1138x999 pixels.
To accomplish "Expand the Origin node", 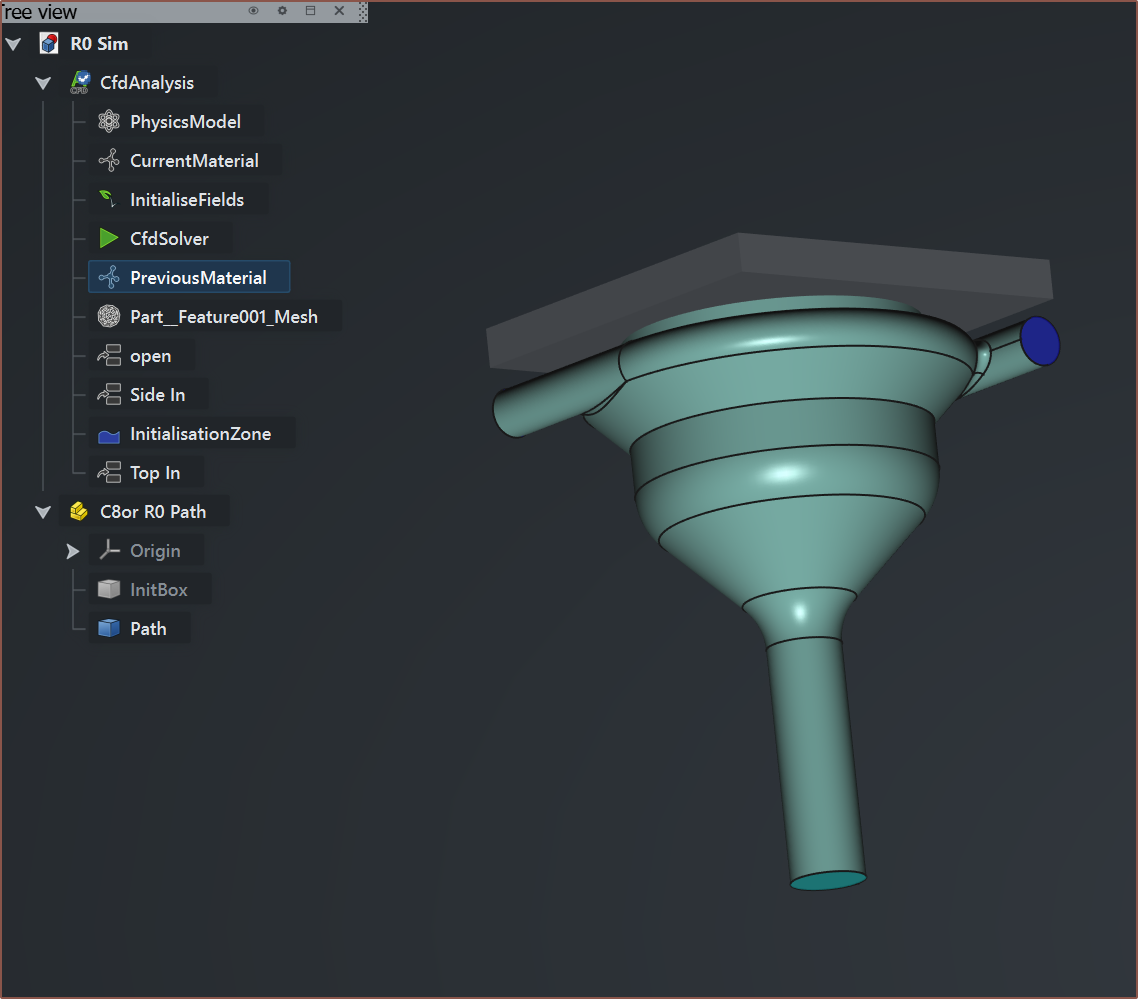I will pyautogui.click(x=72, y=551).
